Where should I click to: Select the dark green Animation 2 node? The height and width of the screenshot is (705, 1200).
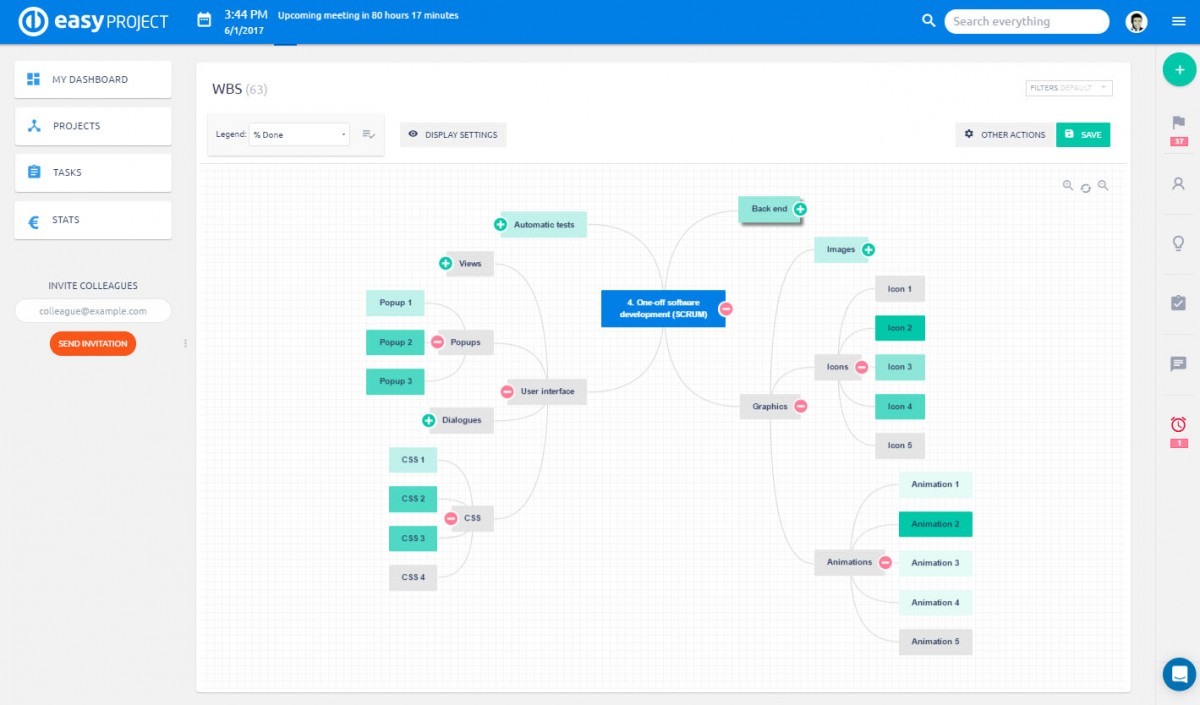coord(935,524)
